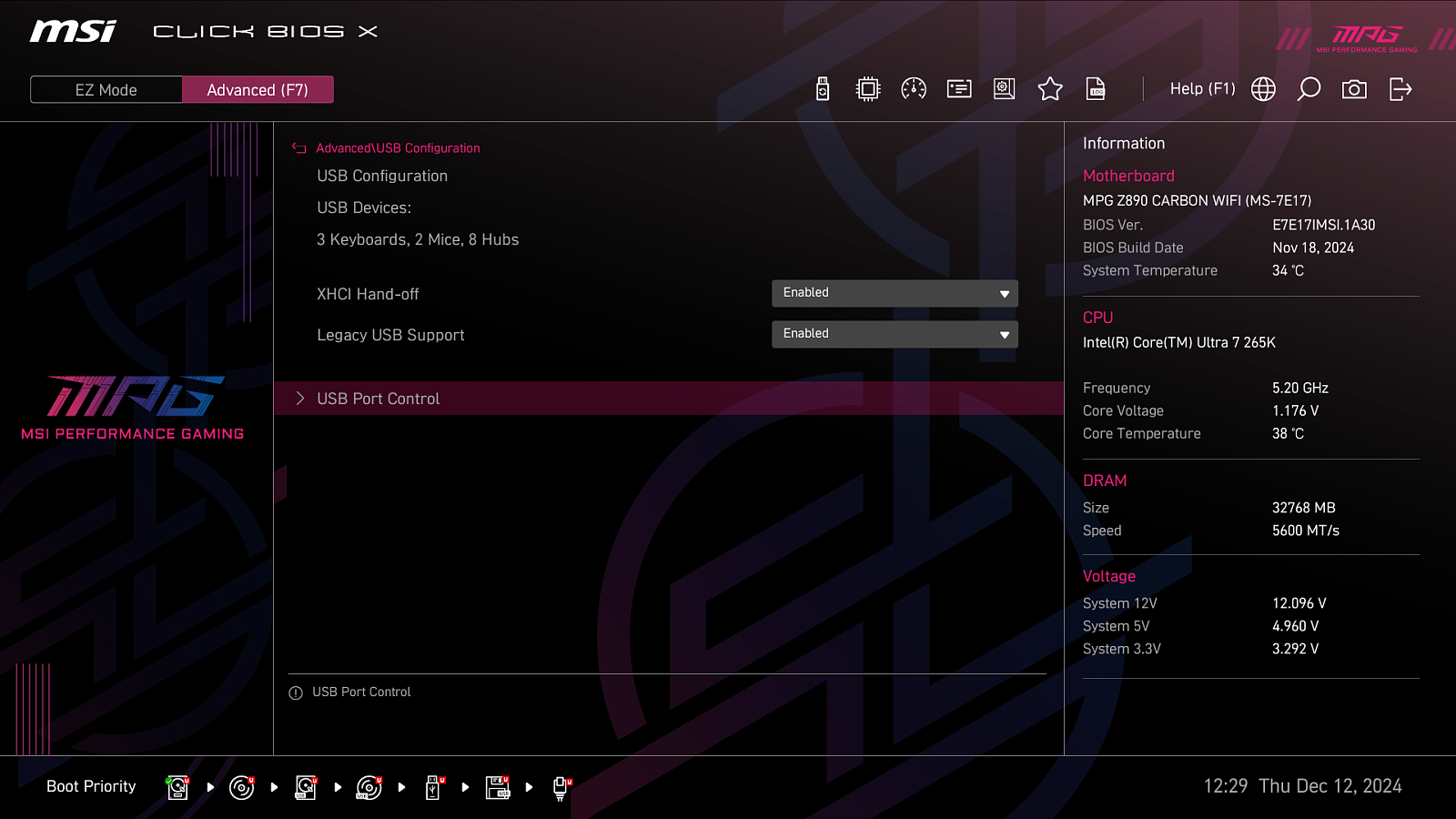The width and height of the screenshot is (1456, 819).
Task: Click the Intel Core Ultra 7 265K name
Action: [1179, 342]
